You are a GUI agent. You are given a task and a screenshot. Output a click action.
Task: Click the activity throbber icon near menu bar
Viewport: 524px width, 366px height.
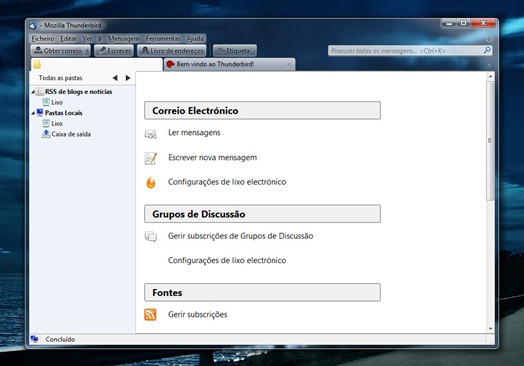coord(489,39)
